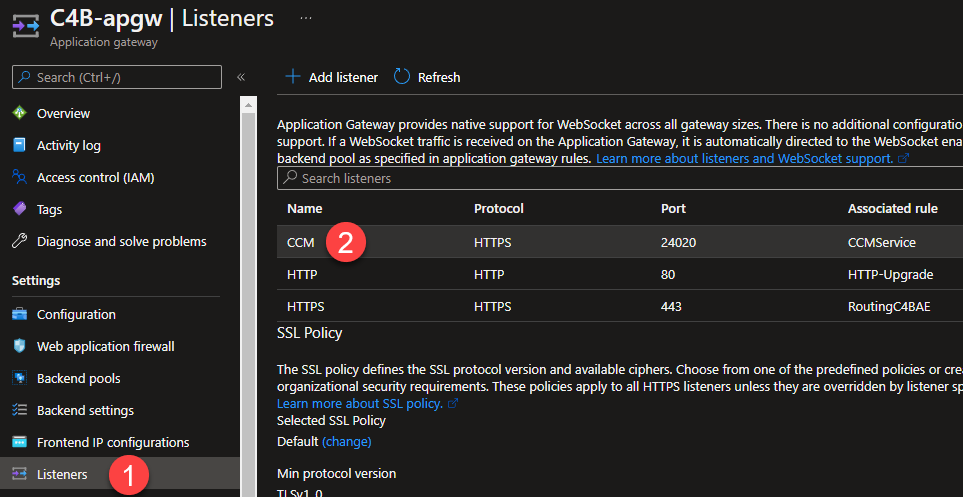
Task: Collapse the sidebar with double chevron
Action: pyautogui.click(x=241, y=77)
